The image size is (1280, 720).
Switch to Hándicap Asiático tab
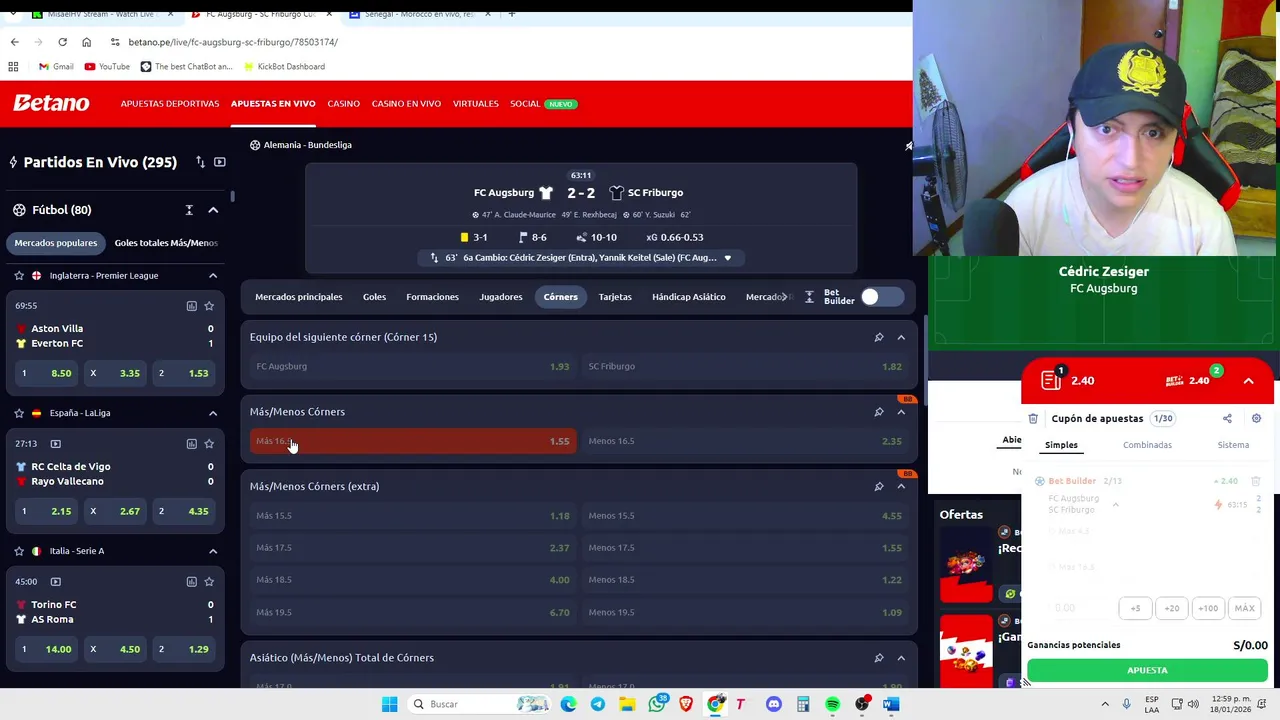pyautogui.click(x=689, y=297)
